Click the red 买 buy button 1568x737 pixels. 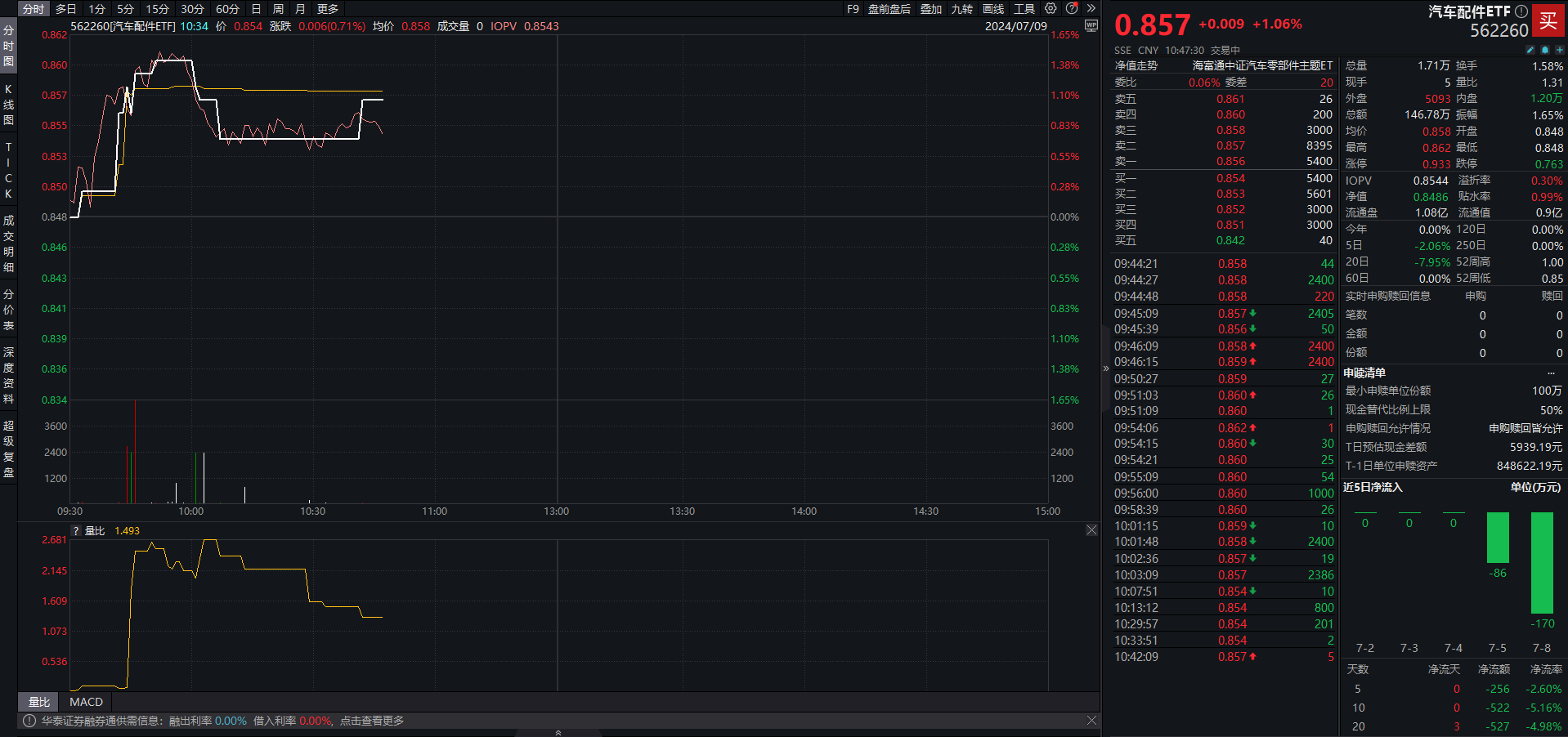pos(1548,21)
